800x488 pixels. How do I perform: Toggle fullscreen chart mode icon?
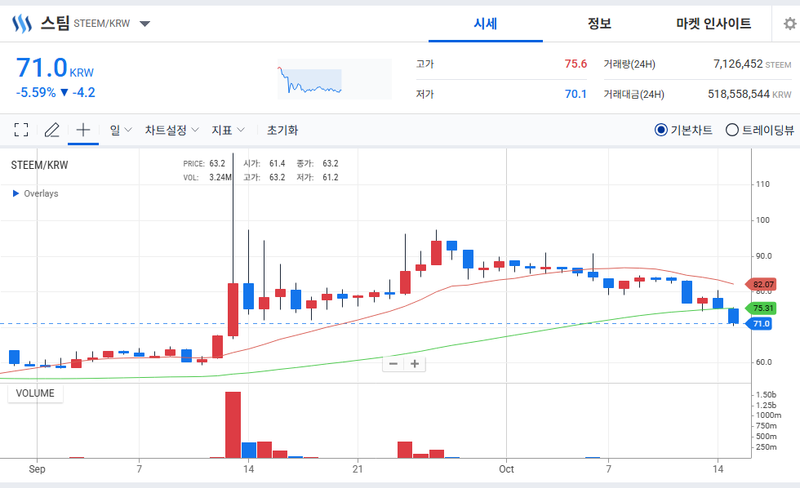pyautogui.click(x=21, y=130)
